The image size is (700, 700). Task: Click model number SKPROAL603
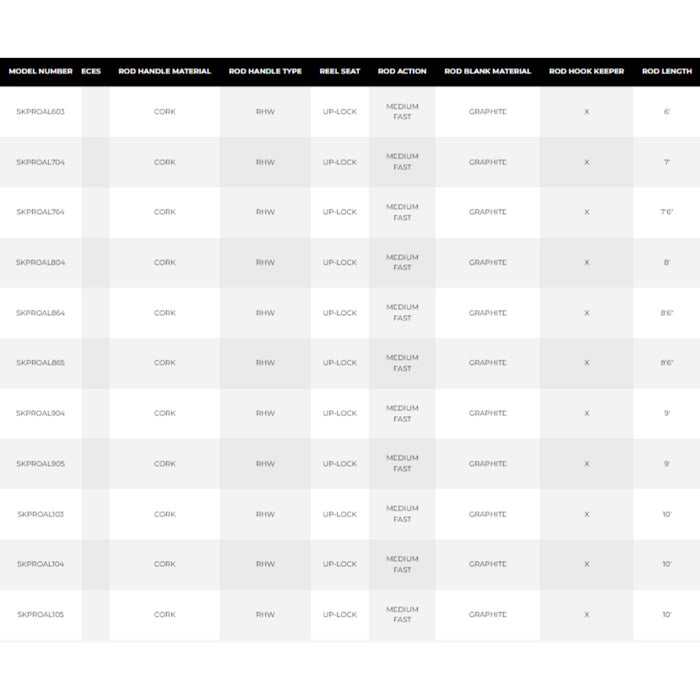[41, 112]
